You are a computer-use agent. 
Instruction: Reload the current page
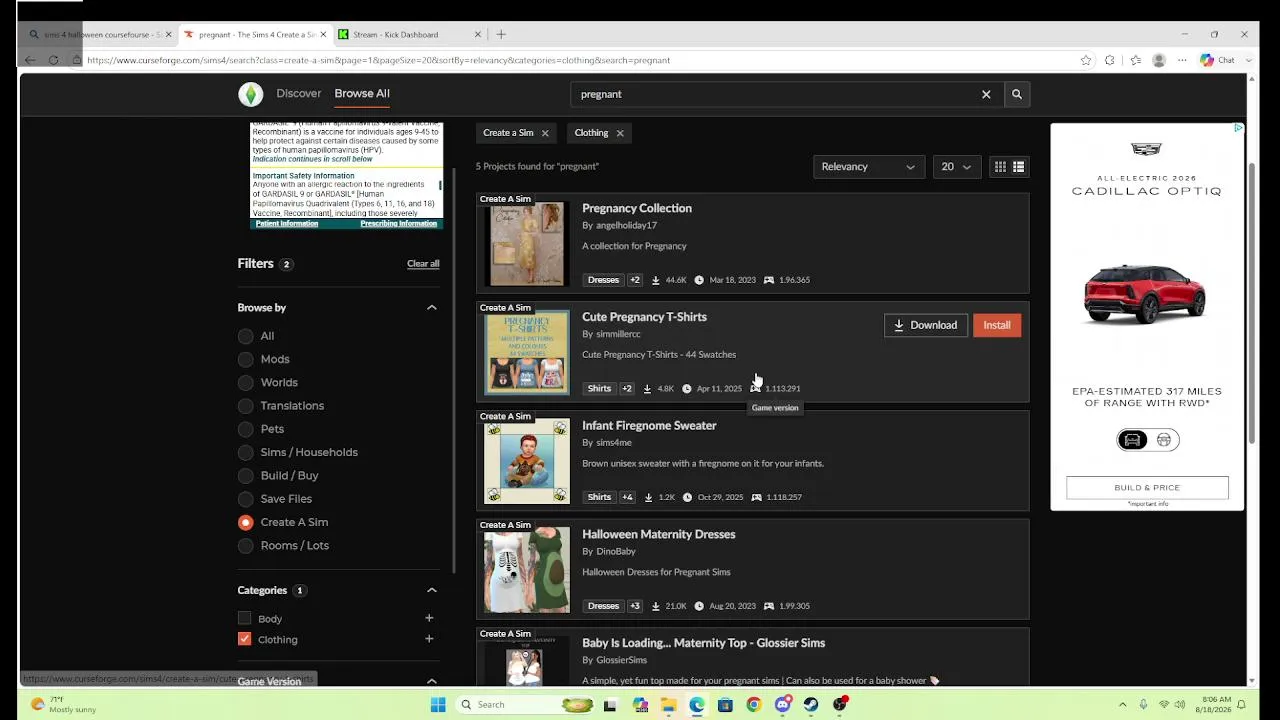point(53,60)
